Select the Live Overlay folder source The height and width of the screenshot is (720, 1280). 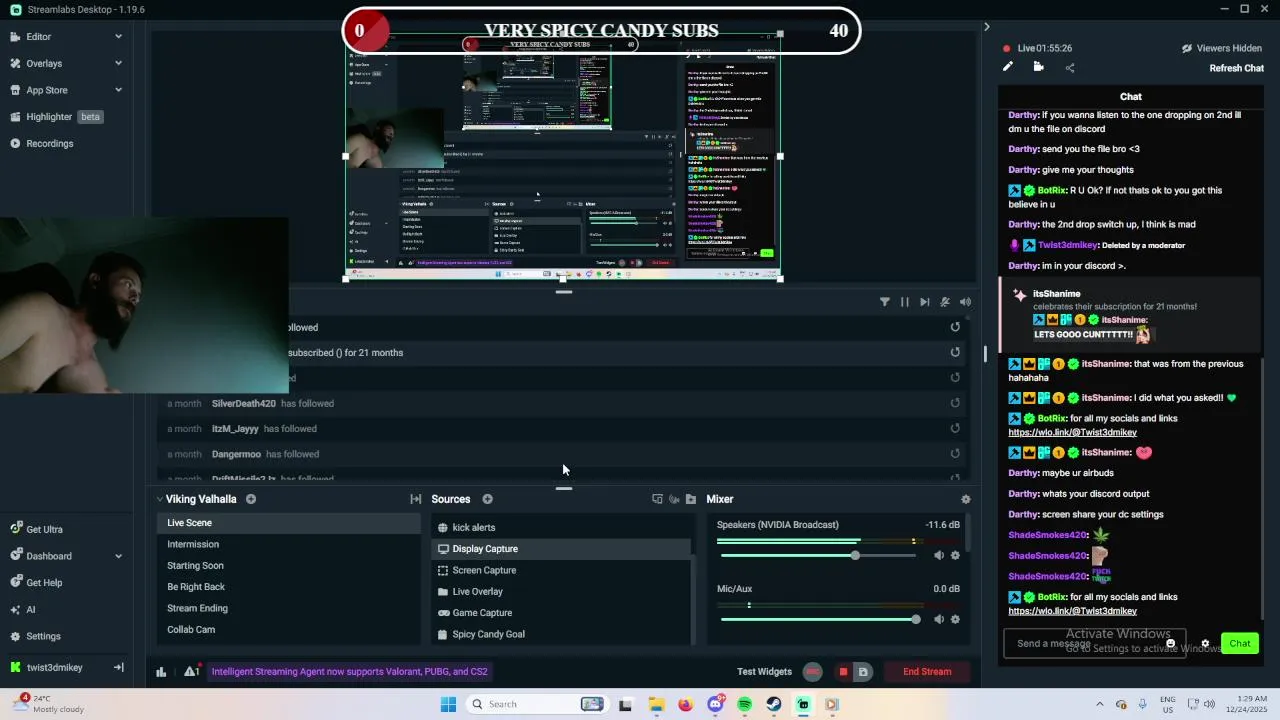tap(561, 592)
